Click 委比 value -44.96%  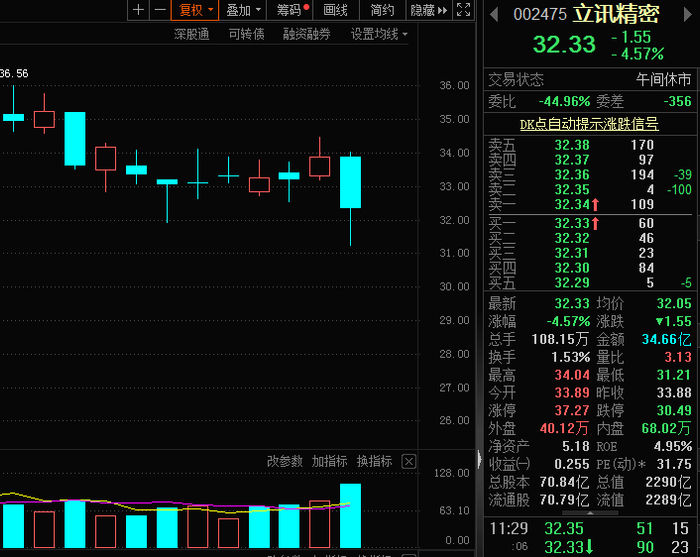[564, 102]
